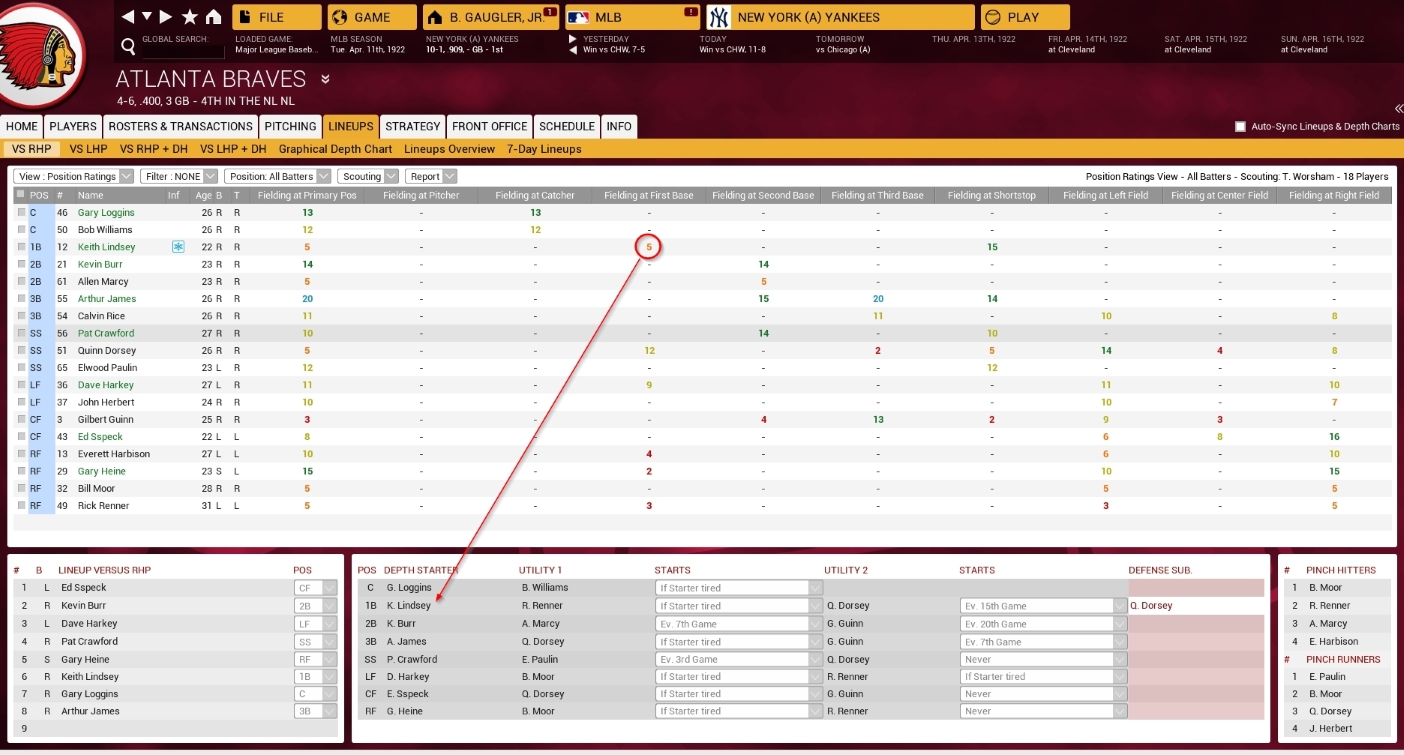Click the Global Search input field
This screenshot has width=1404, height=755.
(183, 50)
